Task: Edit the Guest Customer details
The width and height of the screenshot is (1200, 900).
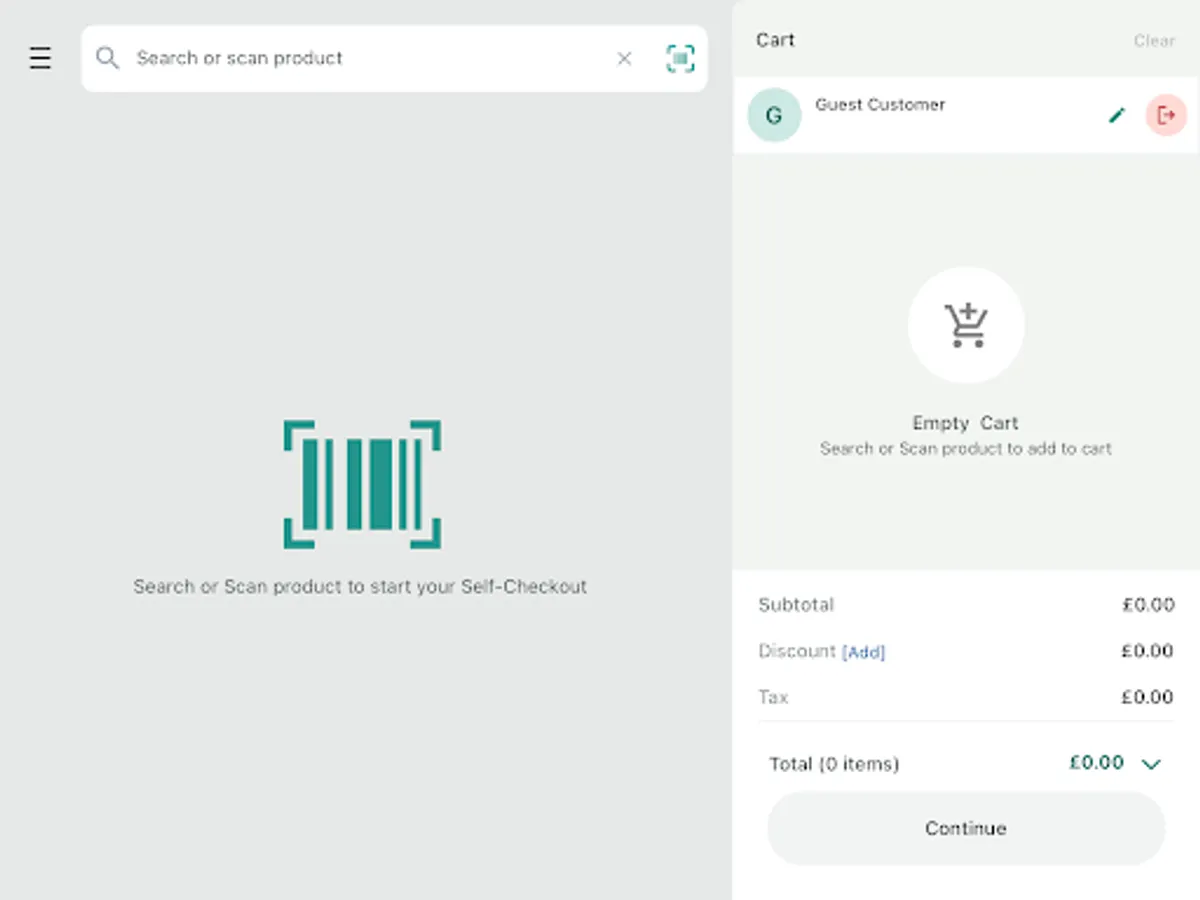Action: (1117, 116)
